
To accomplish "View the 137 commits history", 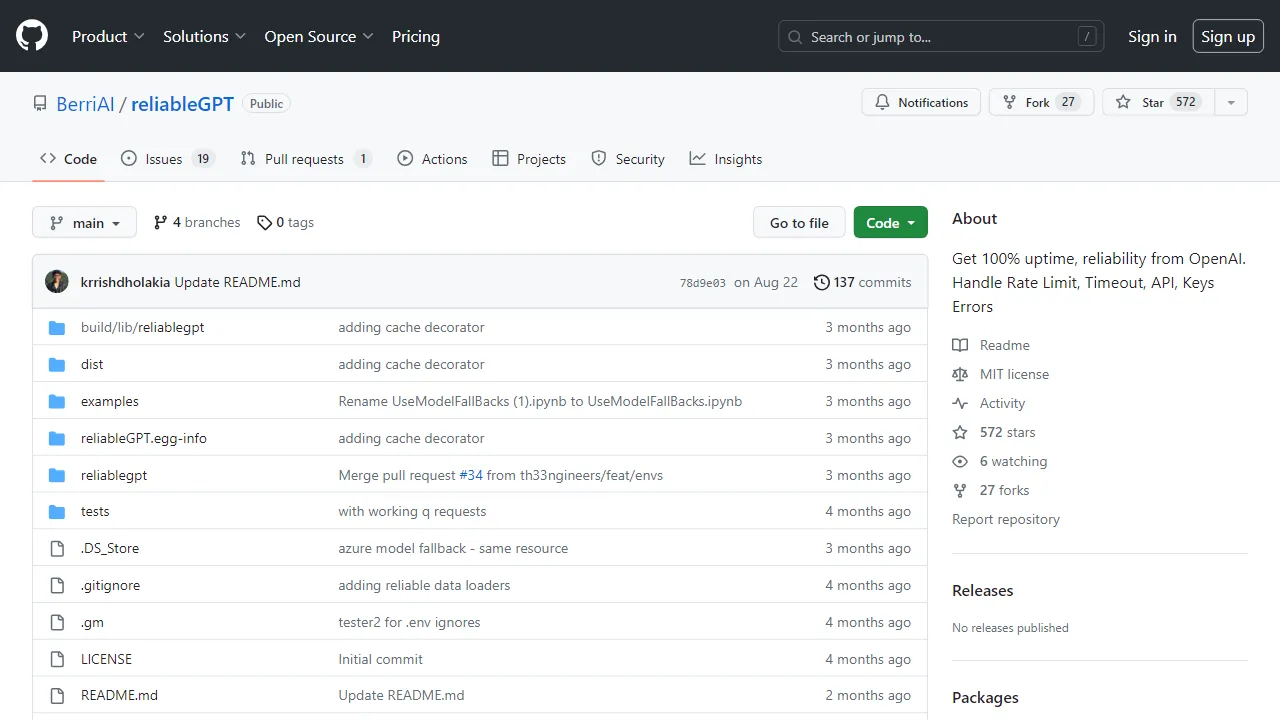I will tap(863, 282).
